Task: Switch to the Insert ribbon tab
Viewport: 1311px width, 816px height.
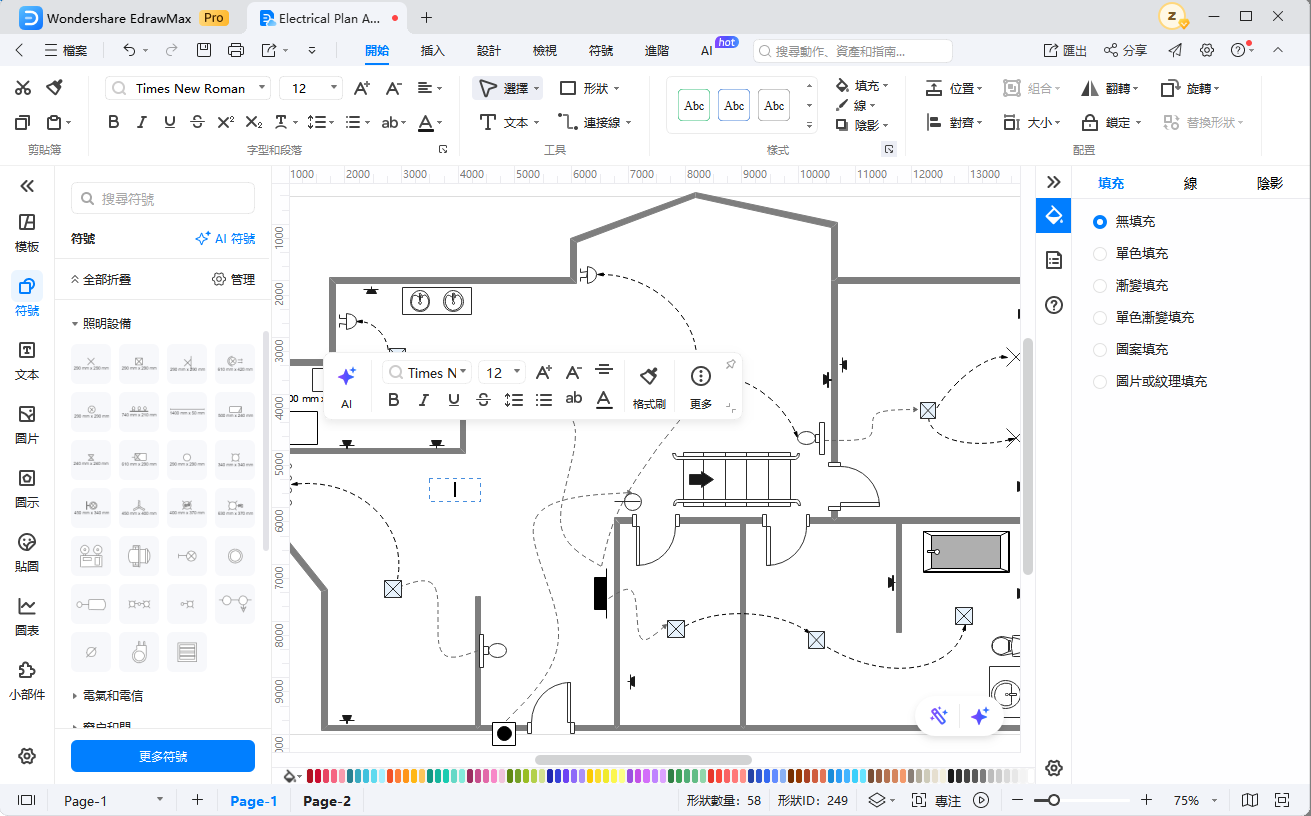Action: click(432, 50)
